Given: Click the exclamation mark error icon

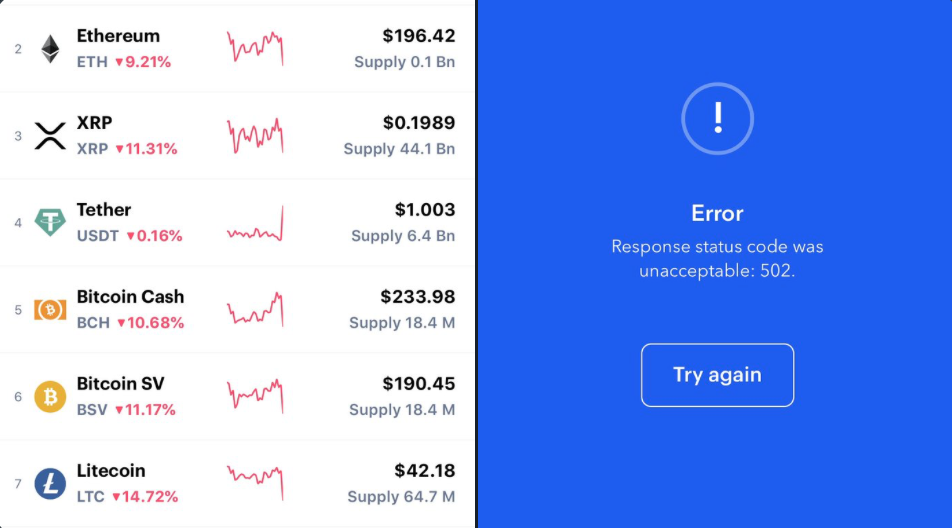Looking at the screenshot, I should click(717, 119).
